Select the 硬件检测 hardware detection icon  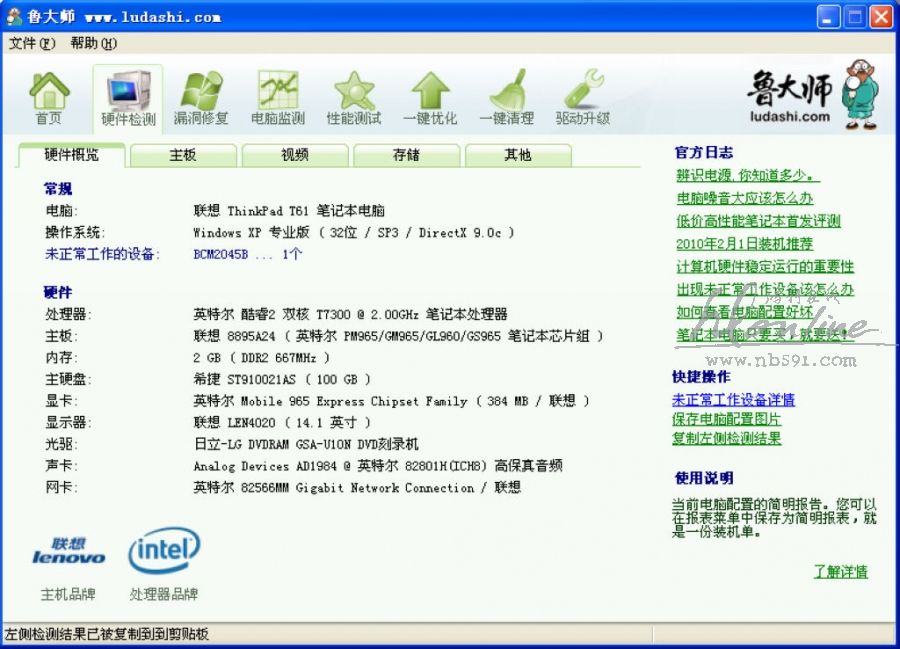[x=128, y=98]
